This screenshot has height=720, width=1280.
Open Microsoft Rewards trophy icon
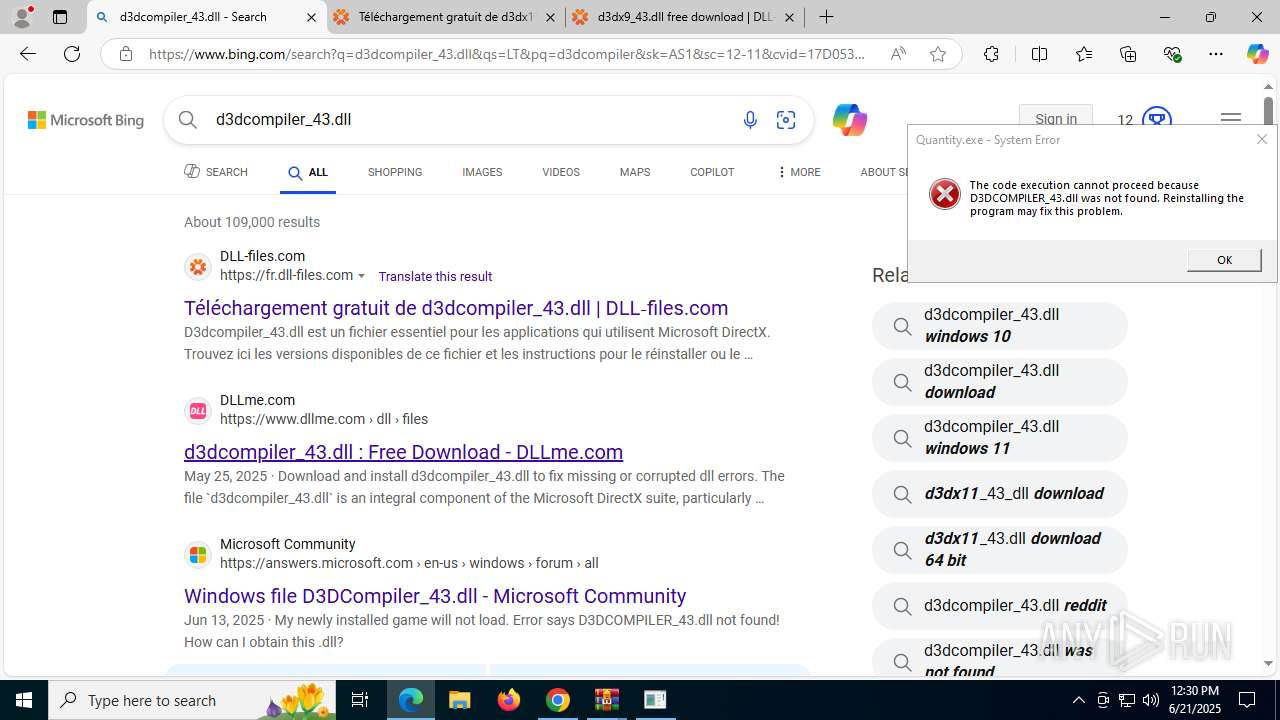coord(1156,120)
